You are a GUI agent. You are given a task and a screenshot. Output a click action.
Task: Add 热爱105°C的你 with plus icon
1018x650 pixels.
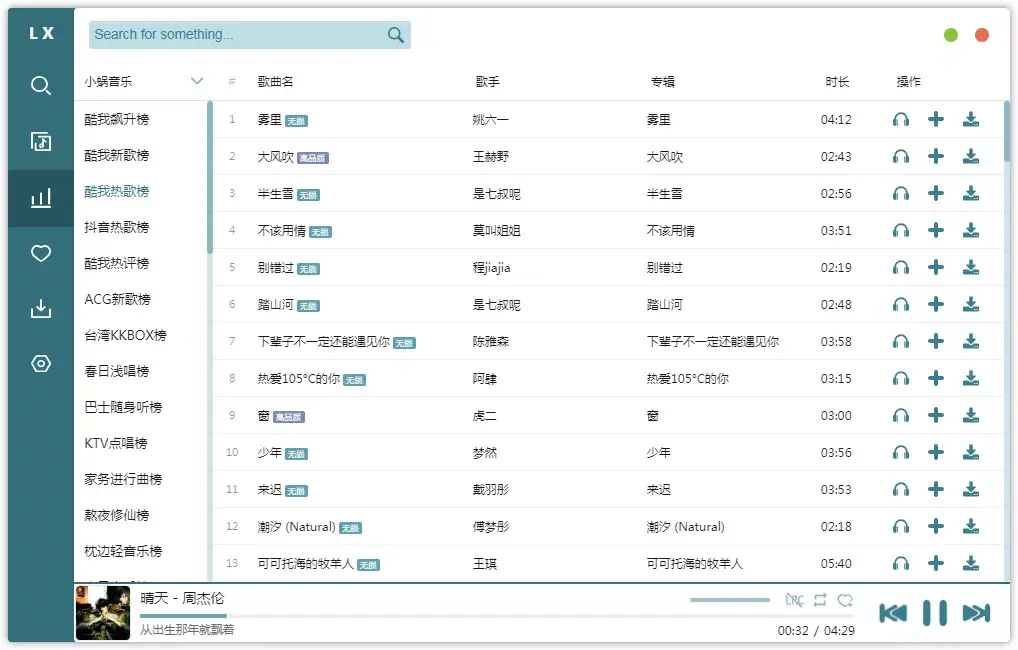[x=936, y=379]
